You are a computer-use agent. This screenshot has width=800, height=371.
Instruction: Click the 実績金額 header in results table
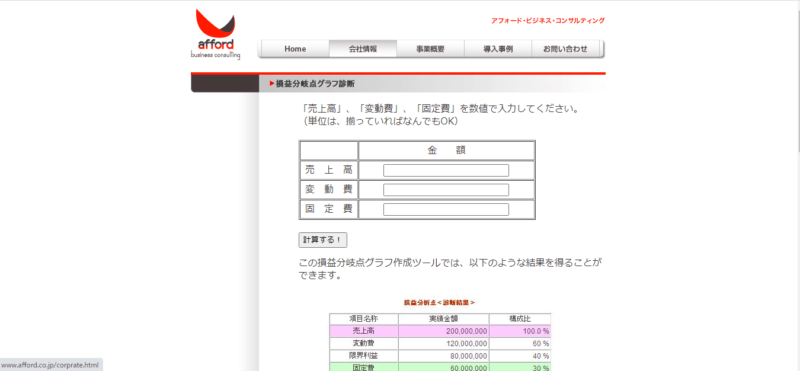coord(444,319)
